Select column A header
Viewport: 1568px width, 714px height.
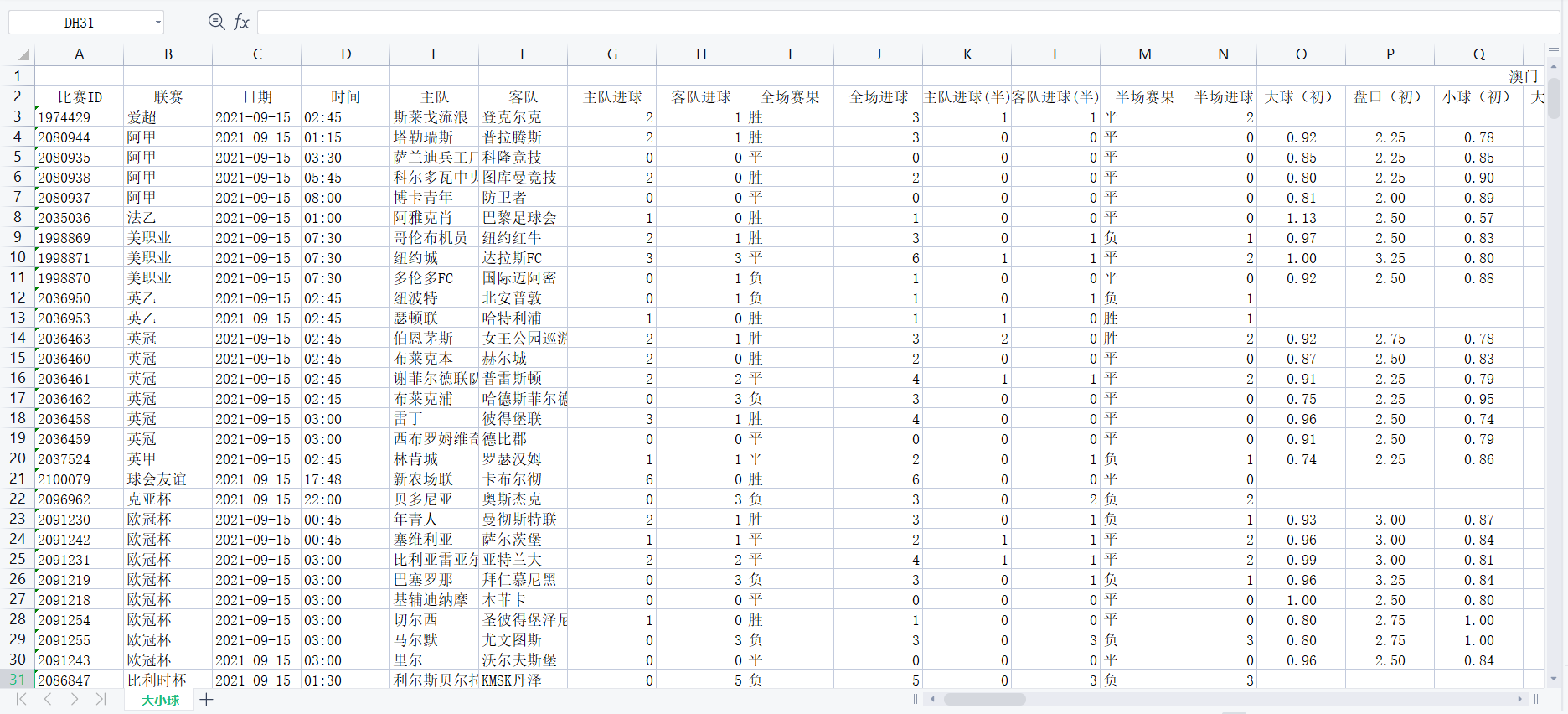coord(79,54)
